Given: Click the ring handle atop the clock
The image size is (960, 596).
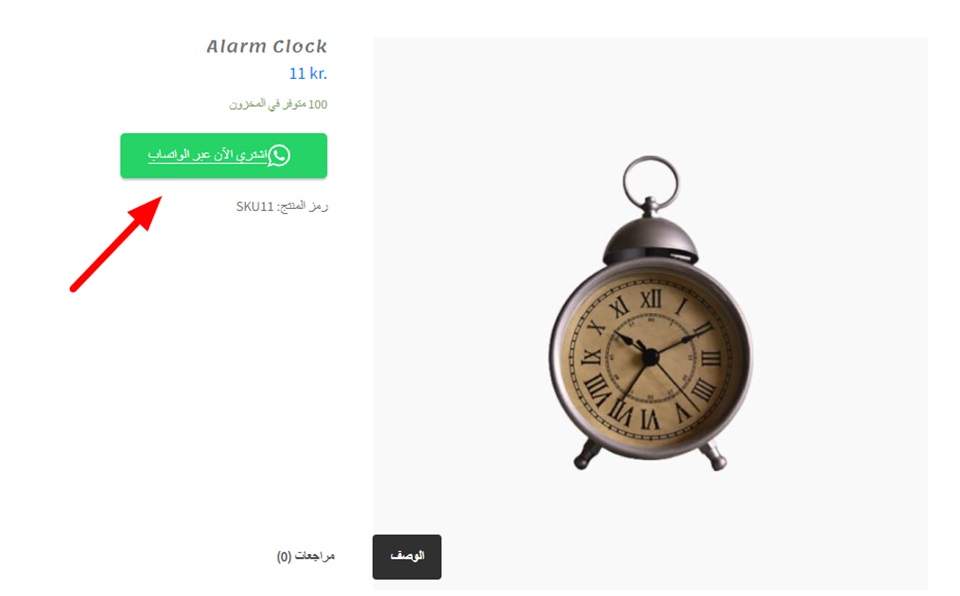Looking at the screenshot, I should [650, 183].
